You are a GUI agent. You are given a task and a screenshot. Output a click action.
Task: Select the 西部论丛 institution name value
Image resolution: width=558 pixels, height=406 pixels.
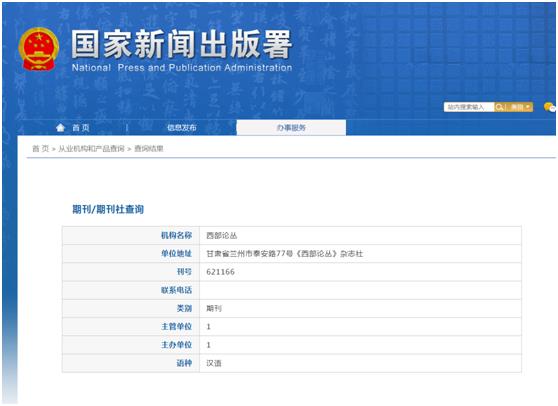tap(222, 236)
